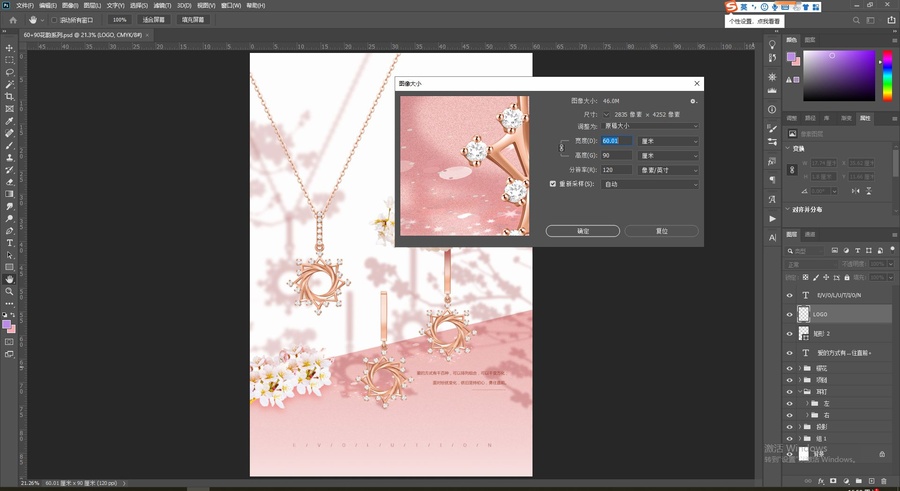This screenshot has width=900, height=491.
Task: Click the Home icon in options bar
Action: [x=13, y=20]
